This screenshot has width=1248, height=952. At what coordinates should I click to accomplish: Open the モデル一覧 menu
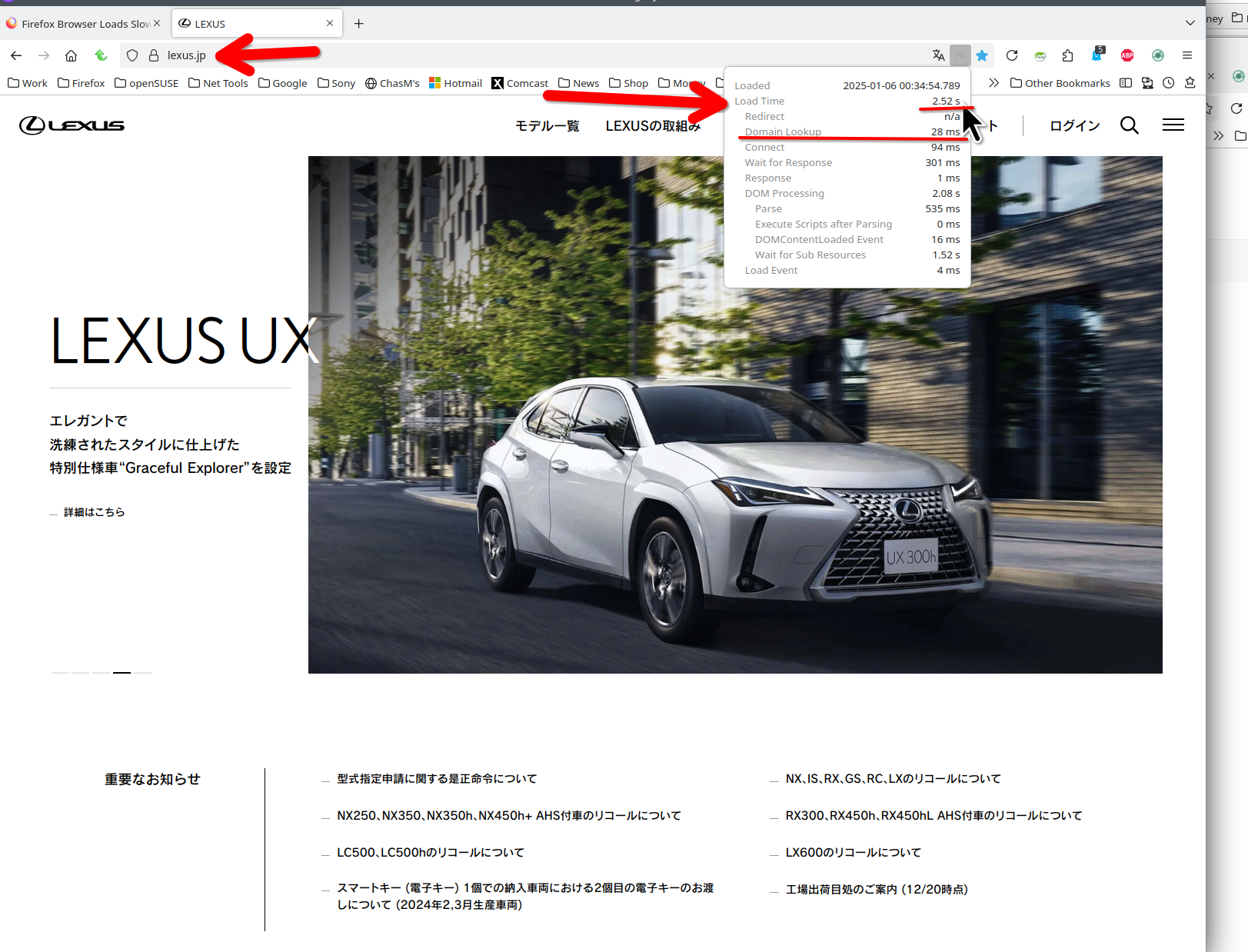coord(547,125)
